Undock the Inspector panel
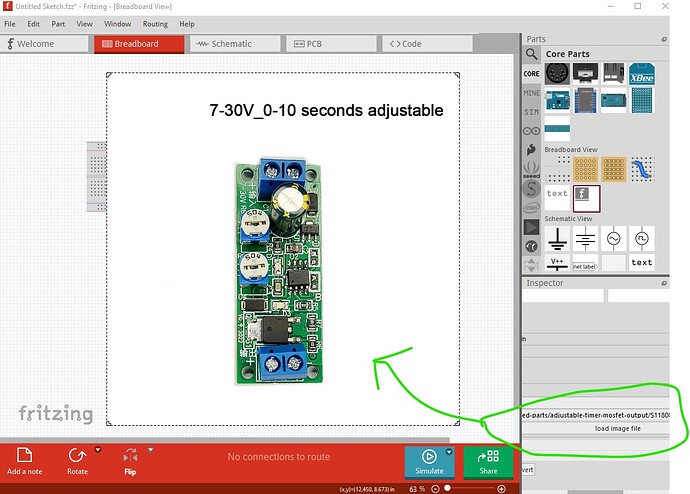 click(x=664, y=283)
